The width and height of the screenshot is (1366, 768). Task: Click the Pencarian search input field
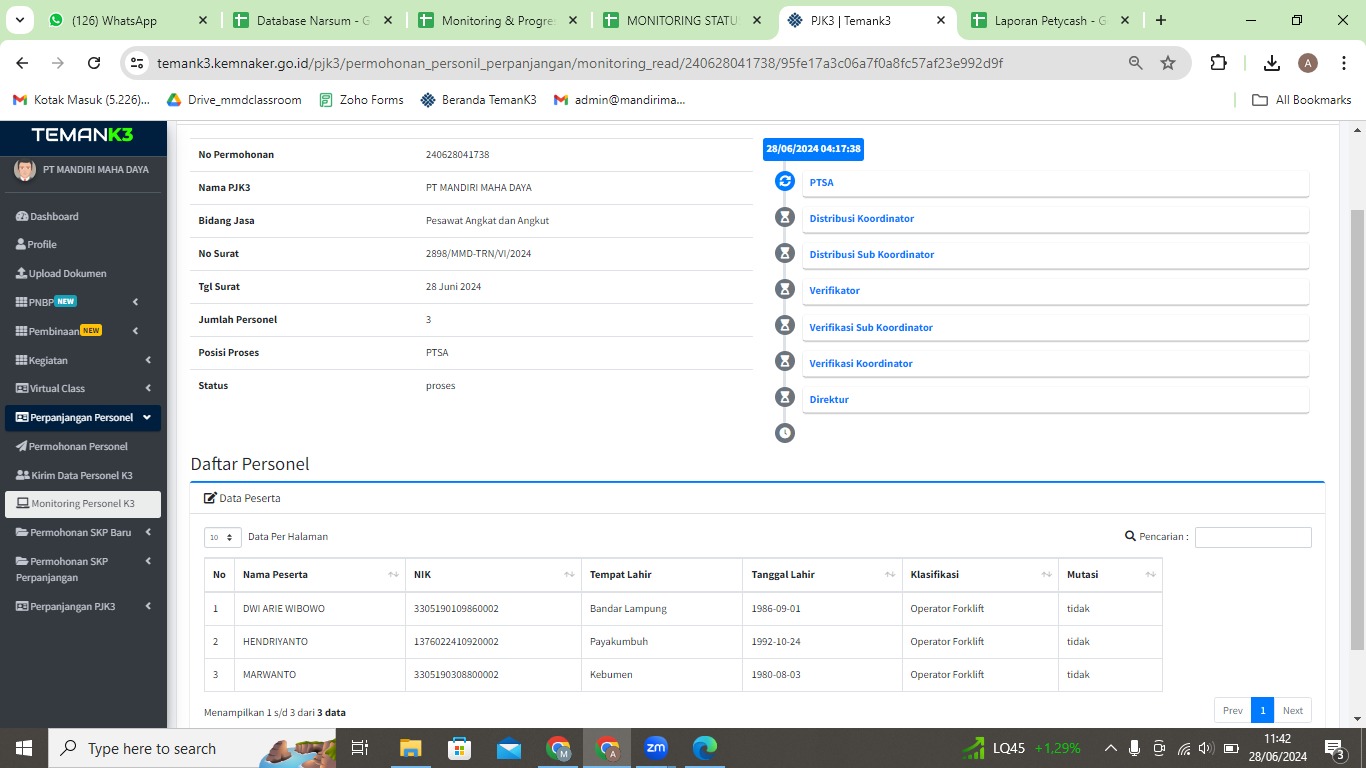[1253, 537]
